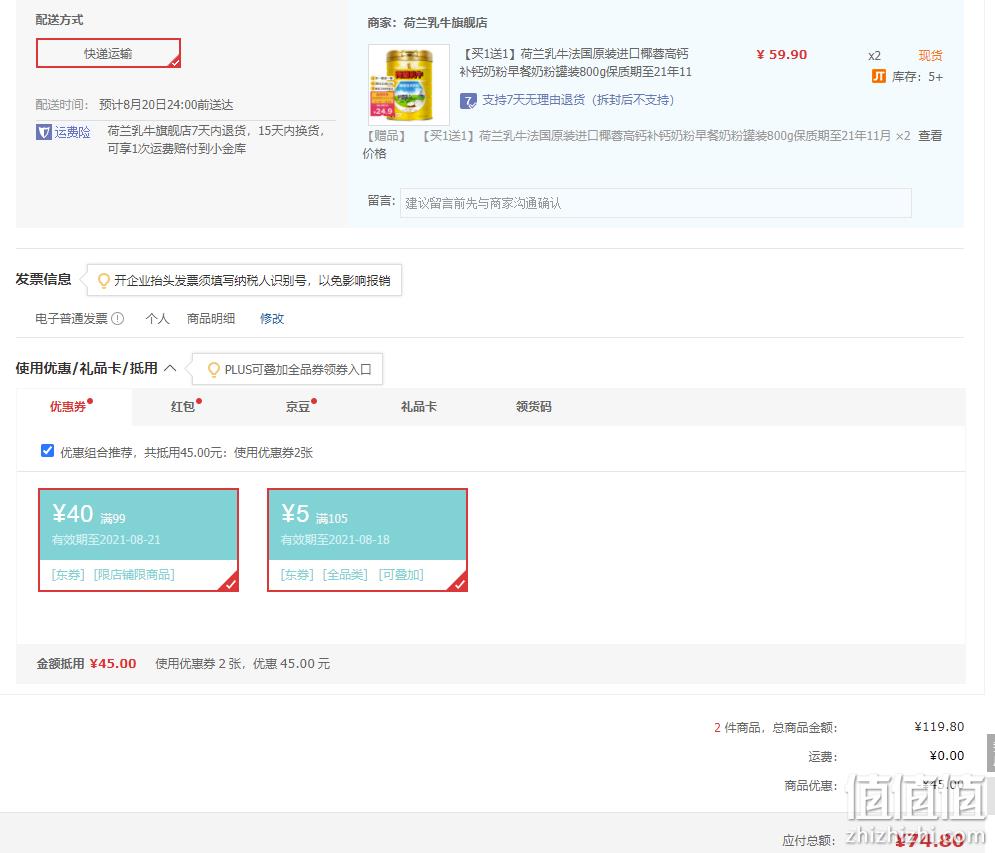995x853 pixels.
Task: Open the 运费险 link
Action: pyautogui.click(x=72, y=132)
